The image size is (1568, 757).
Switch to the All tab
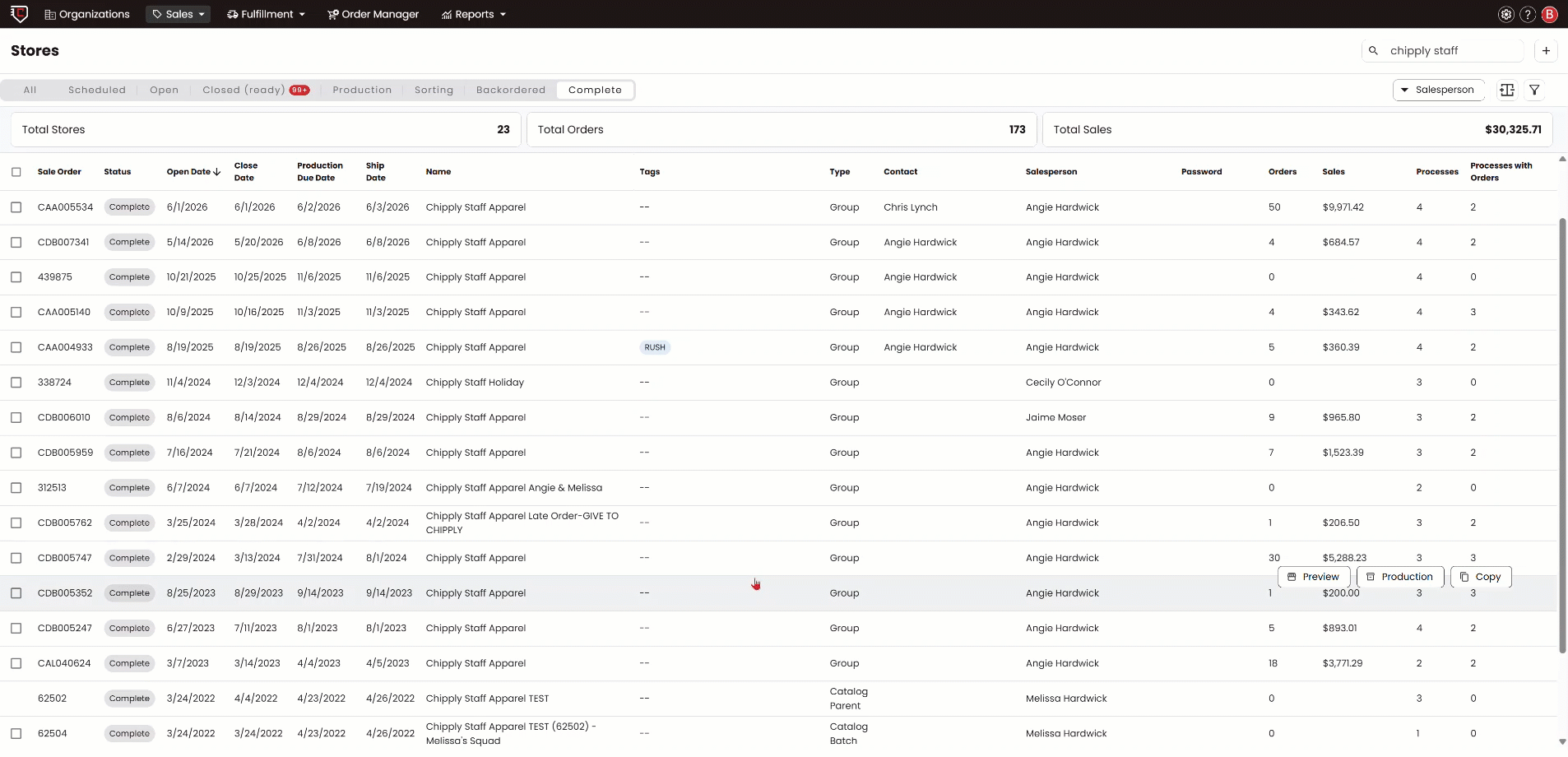click(30, 90)
